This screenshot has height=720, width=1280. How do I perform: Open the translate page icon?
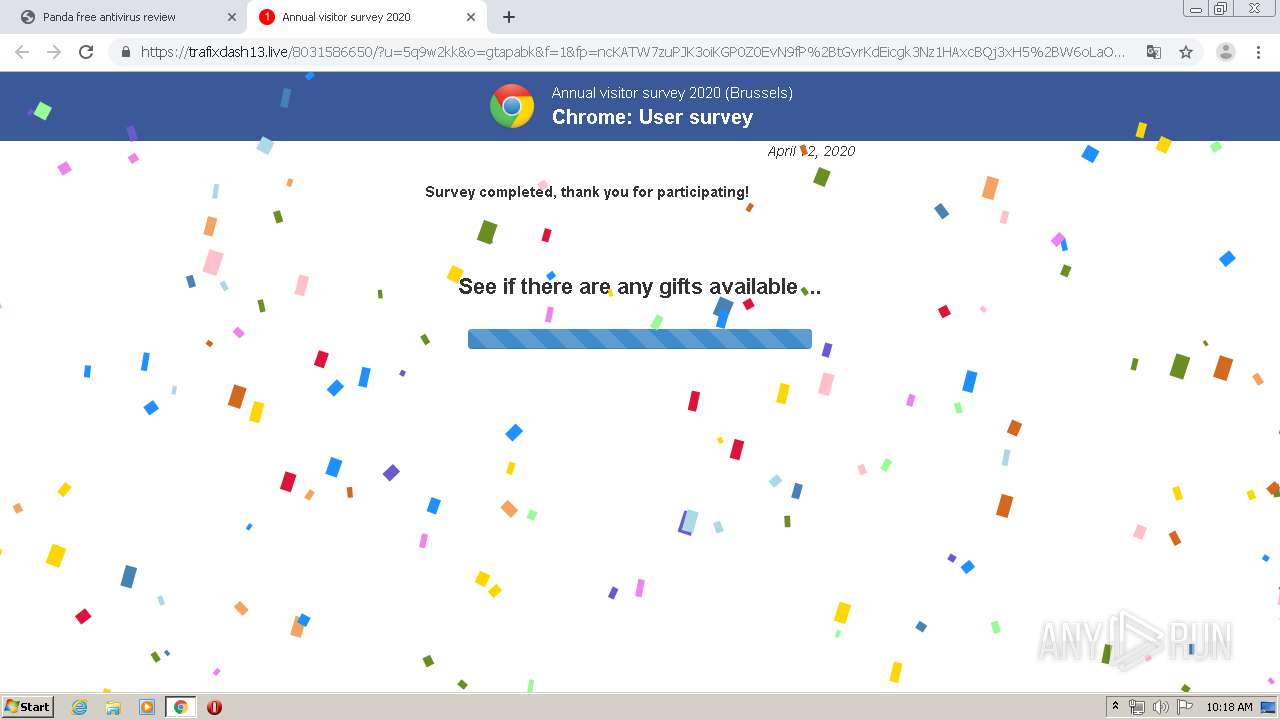(x=1153, y=52)
